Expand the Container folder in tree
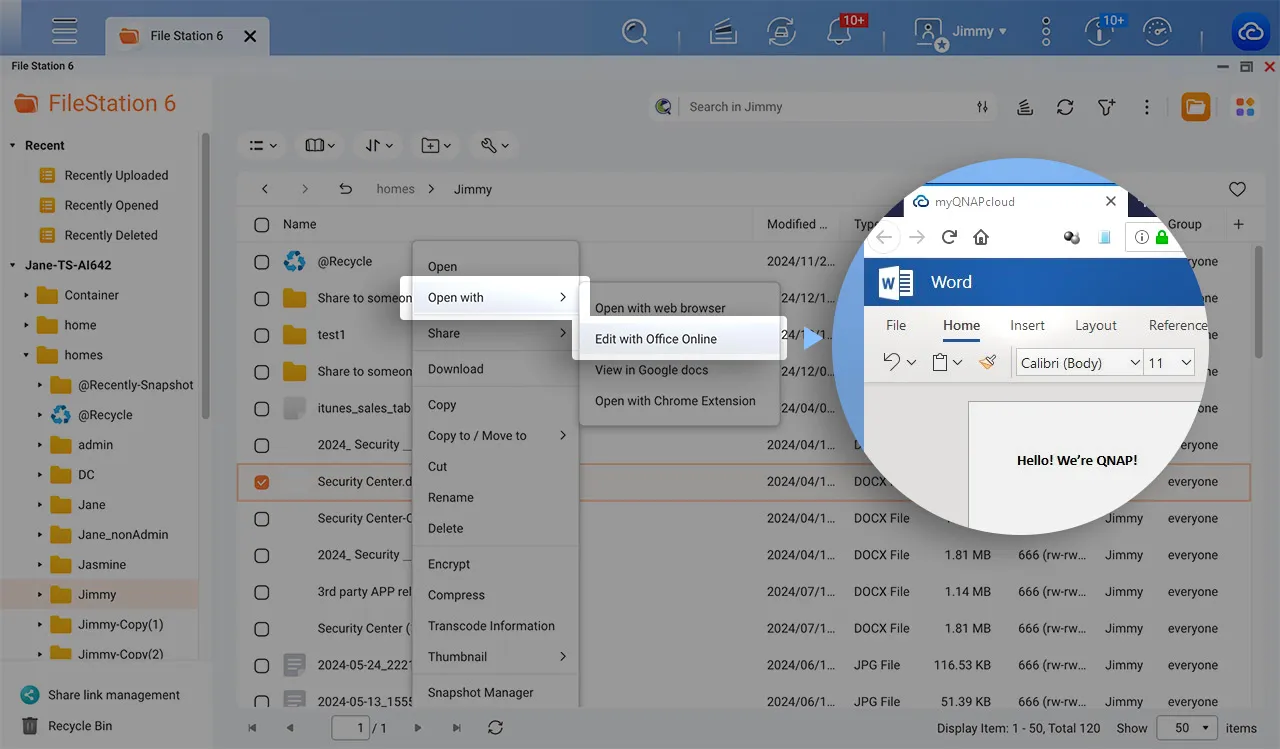Image resolution: width=1280 pixels, height=749 pixels. (27, 295)
